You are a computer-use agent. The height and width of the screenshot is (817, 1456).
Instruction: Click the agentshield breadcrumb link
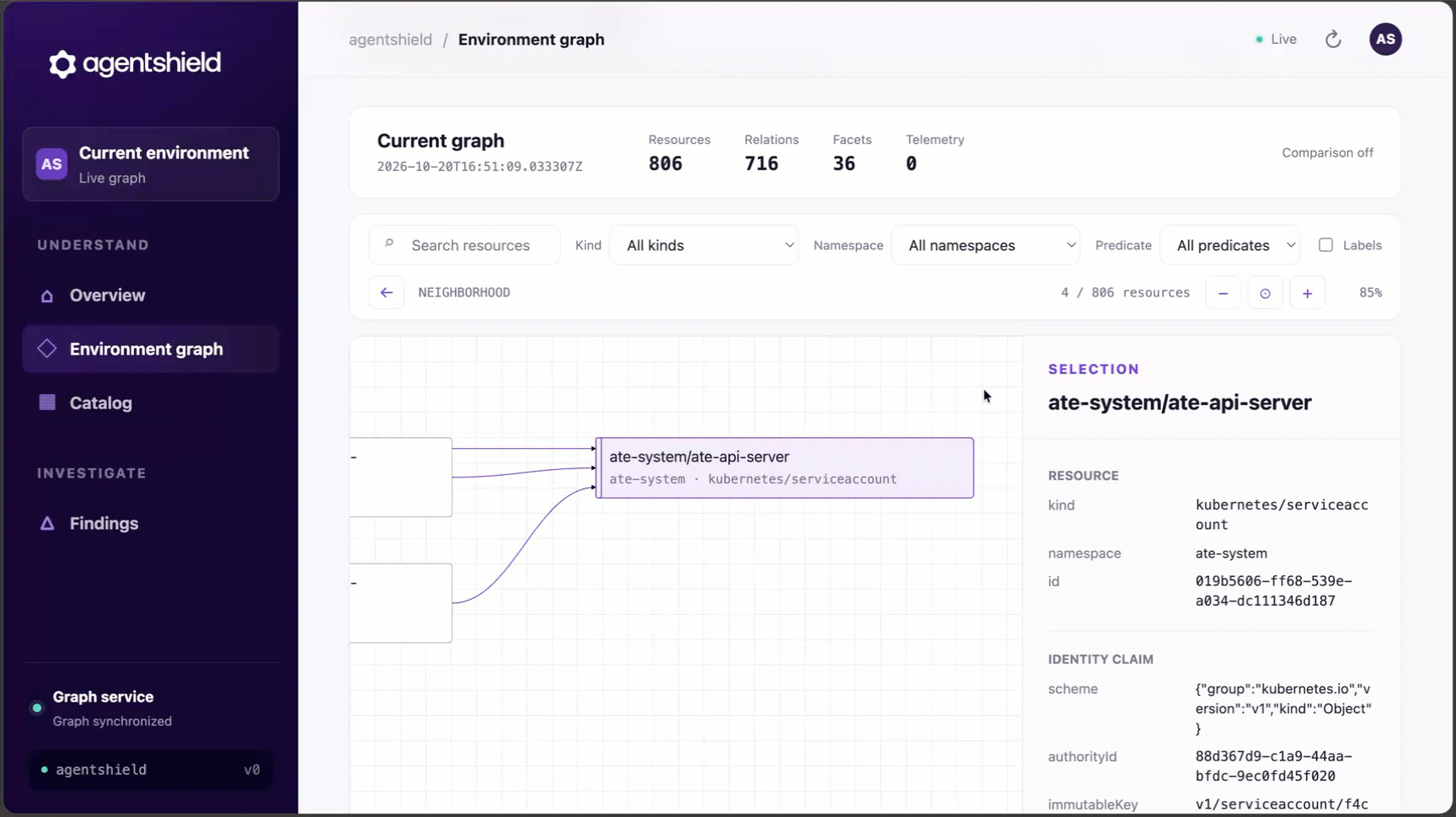tap(390, 40)
